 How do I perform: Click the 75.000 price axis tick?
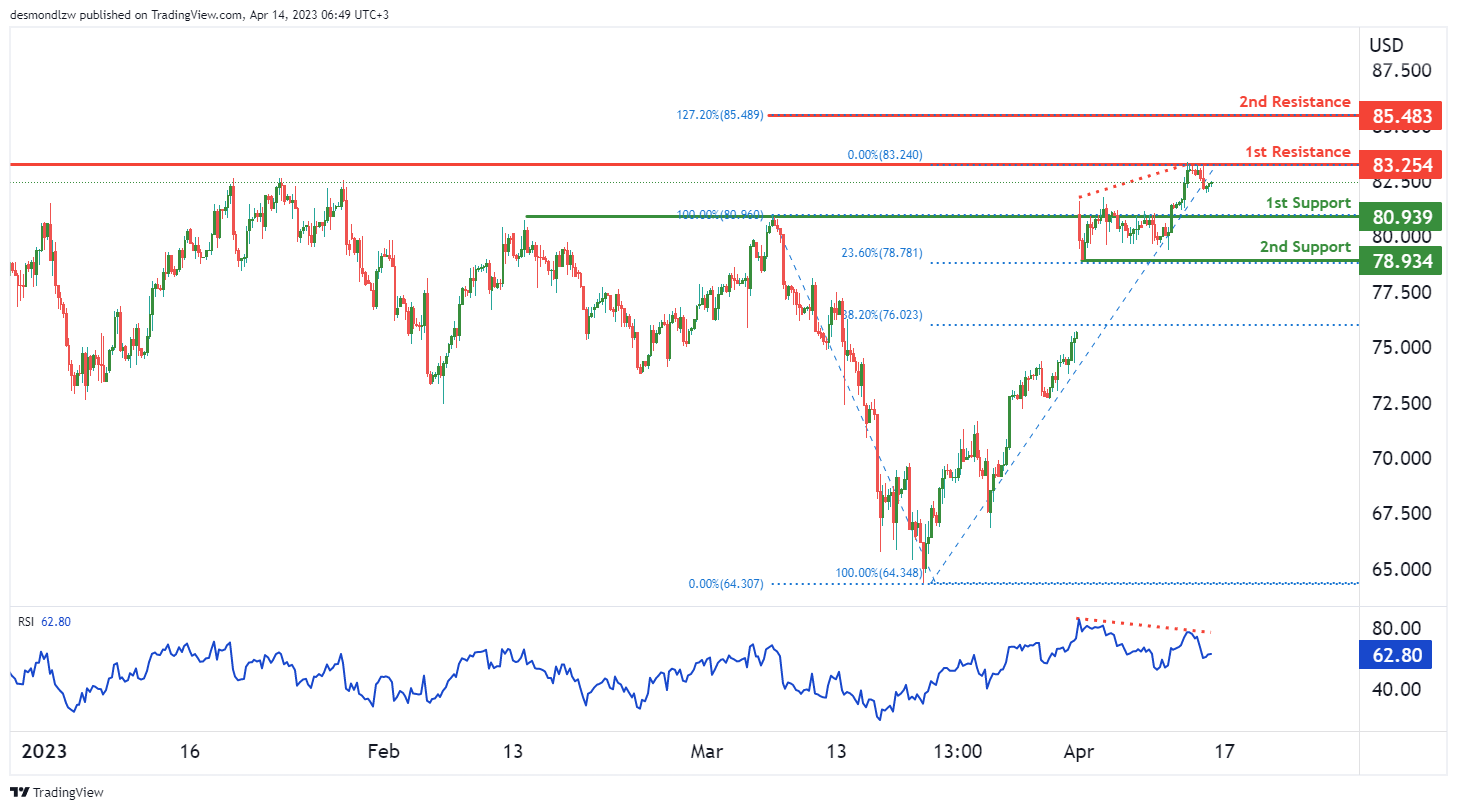1401,348
